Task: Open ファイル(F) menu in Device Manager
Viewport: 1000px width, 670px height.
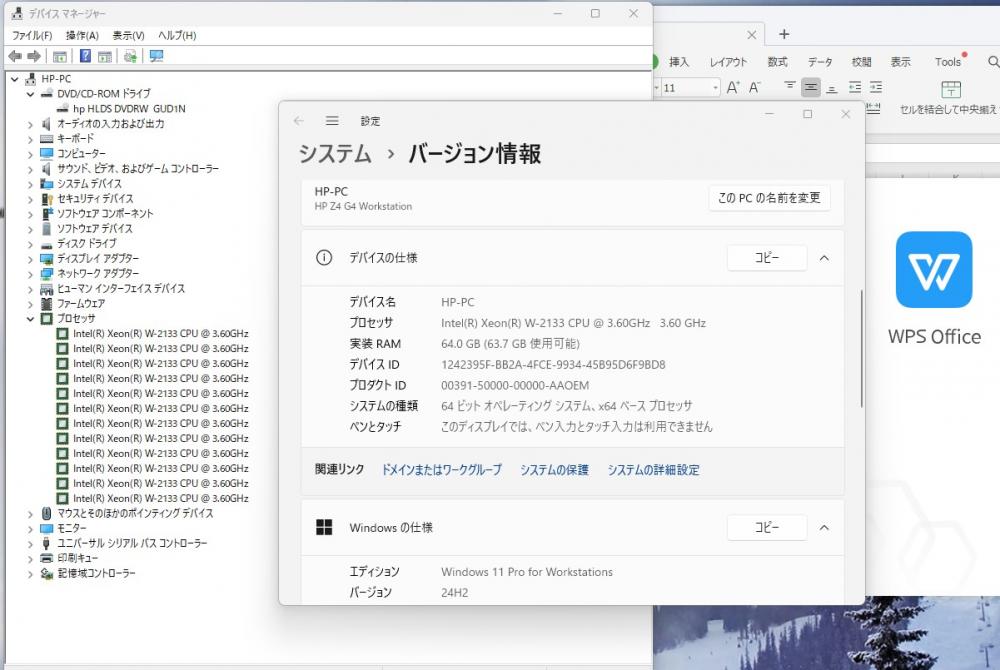Action: coord(32,35)
